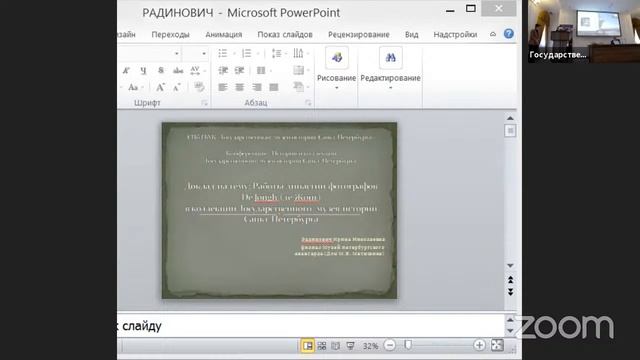The height and width of the screenshot is (360, 640).
Task: Click zoom level 32% button
Action: click(x=370, y=346)
